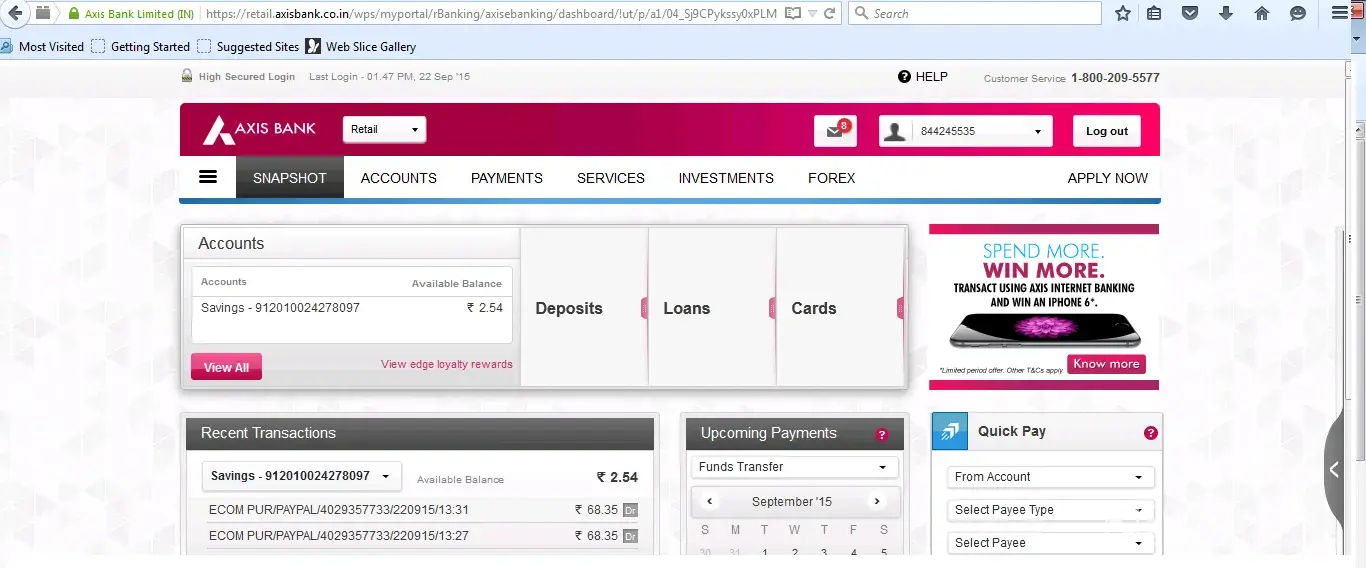Switch to the PAYMENTS tab

[x=506, y=178]
